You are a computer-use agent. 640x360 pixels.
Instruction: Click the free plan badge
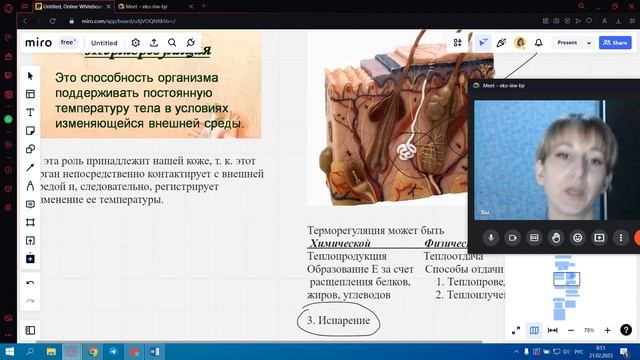click(x=68, y=42)
